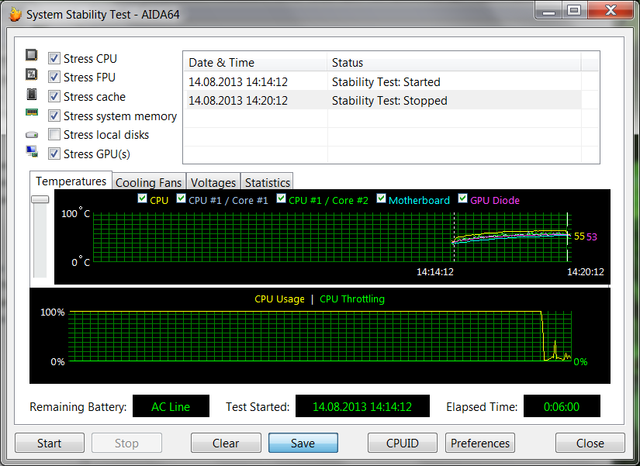
Task: Click the temperature graph vertical slider
Action: coord(40,199)
